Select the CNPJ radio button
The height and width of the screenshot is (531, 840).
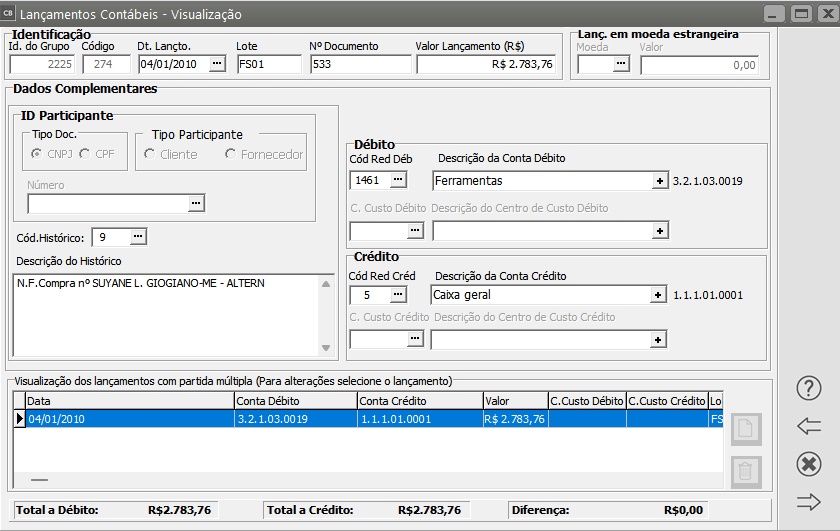pos(38,154)
